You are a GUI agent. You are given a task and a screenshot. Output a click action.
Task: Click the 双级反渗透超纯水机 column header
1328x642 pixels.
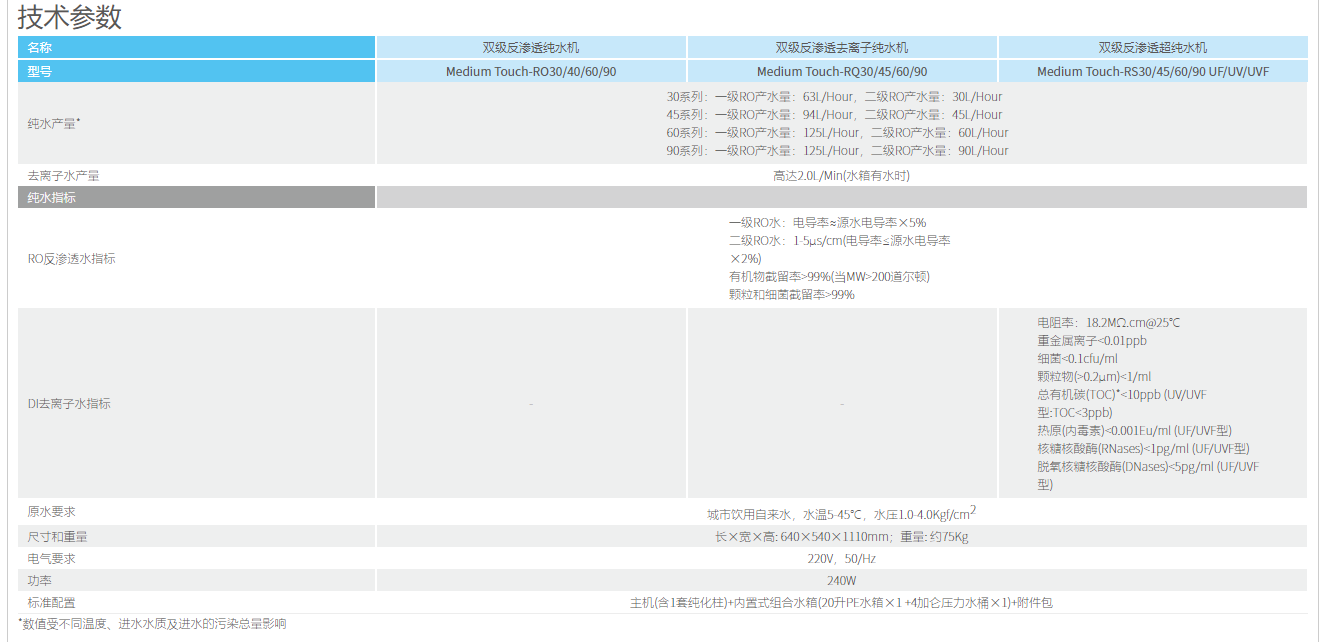pyautogui.click(x=1153, y=47)
